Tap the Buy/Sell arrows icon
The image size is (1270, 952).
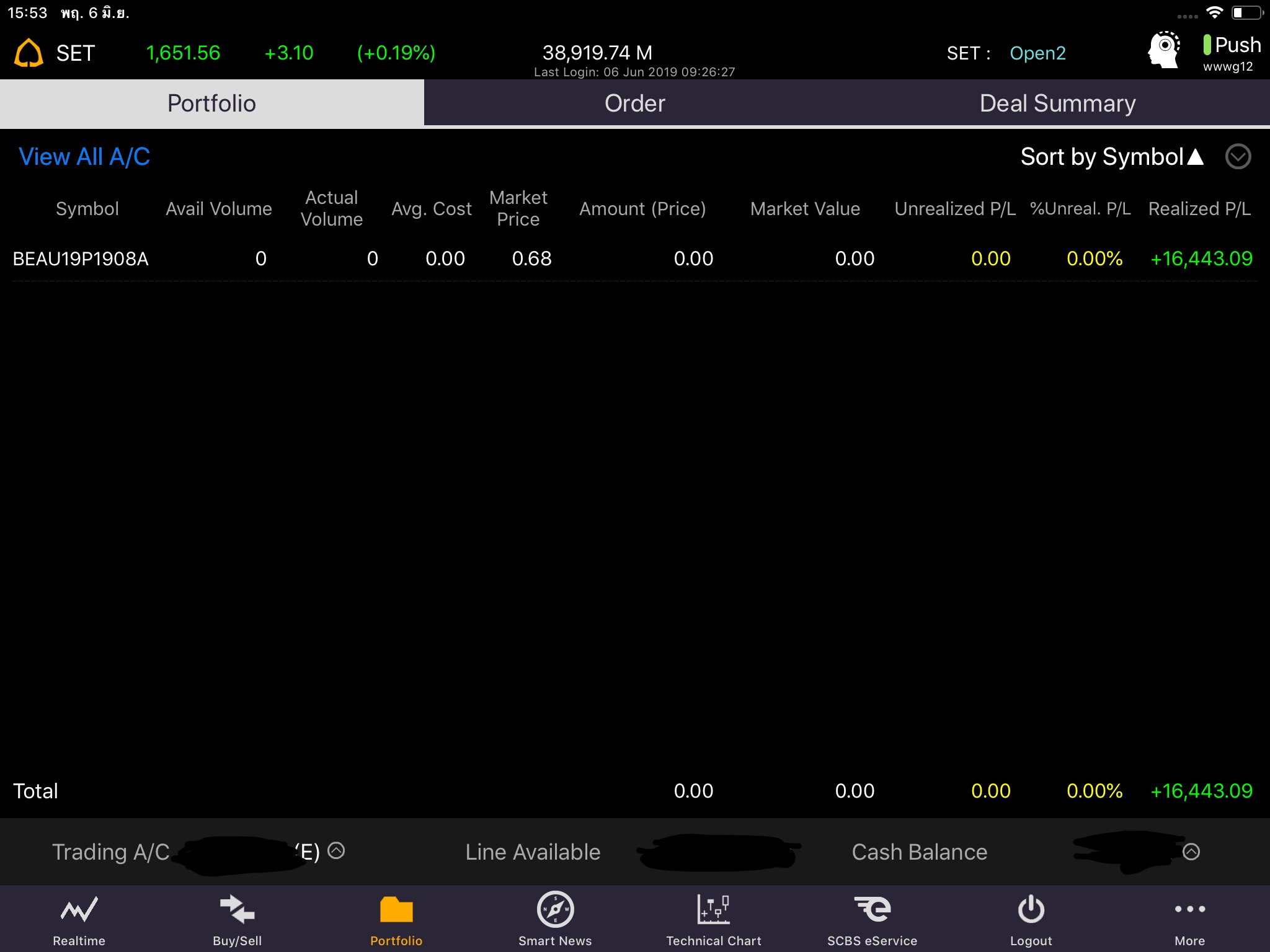[237, 910]
